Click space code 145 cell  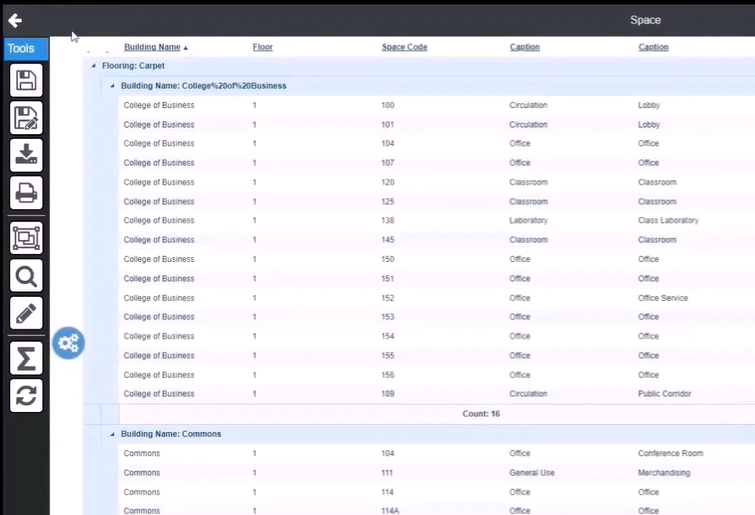click(388, 240)
